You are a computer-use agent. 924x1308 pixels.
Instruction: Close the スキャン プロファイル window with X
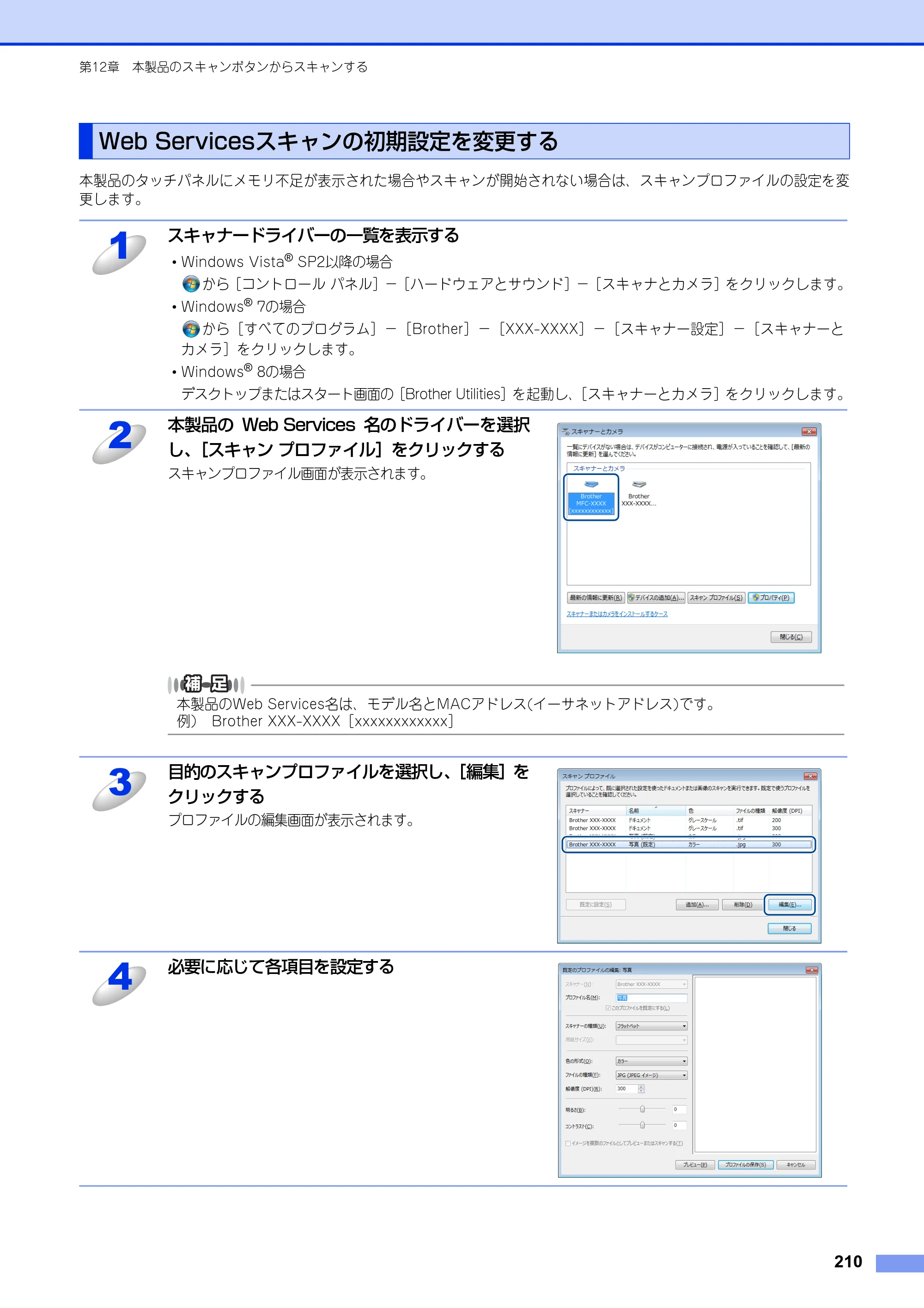pyautogui.click(x=810, y=777)
